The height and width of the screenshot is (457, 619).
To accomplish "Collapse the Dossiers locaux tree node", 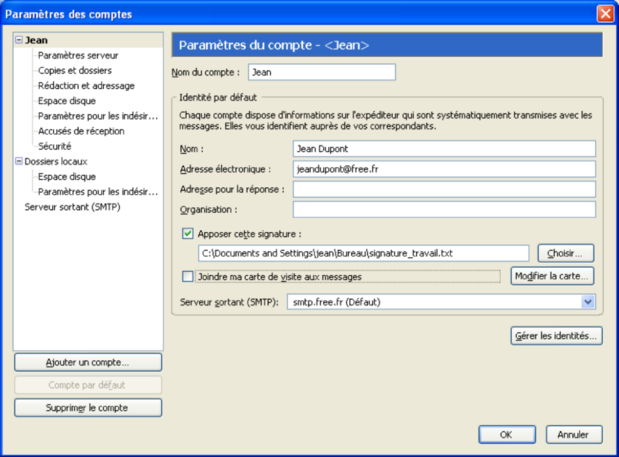I will pos(19,161).
